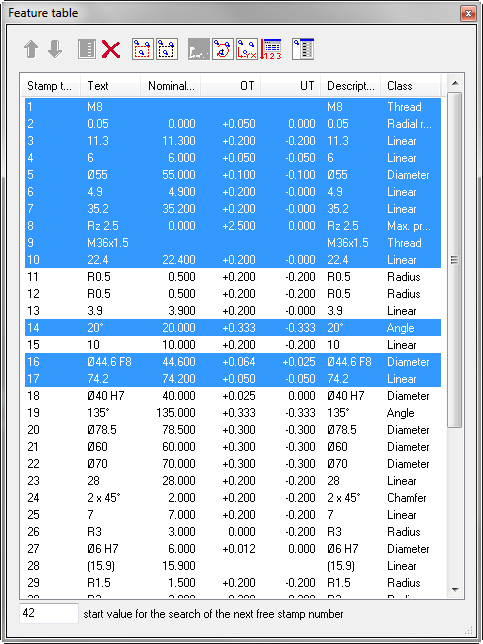Click the move down arrow icon
Screen dimensions: 483x644
pos(55,50)
